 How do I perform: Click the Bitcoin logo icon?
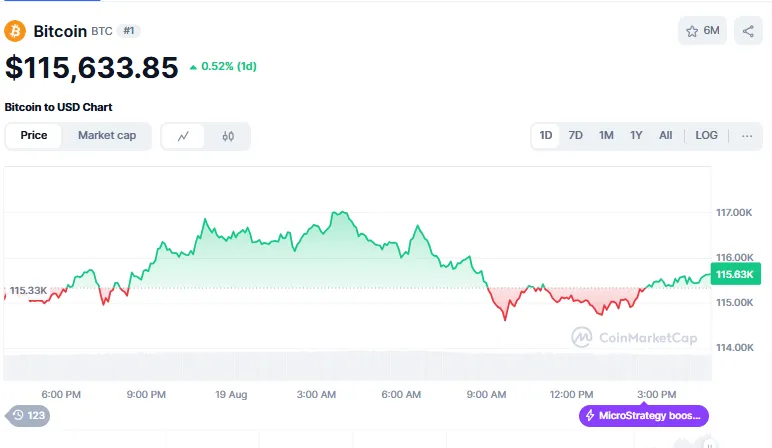pyautogui.click(x=16, y=31)
